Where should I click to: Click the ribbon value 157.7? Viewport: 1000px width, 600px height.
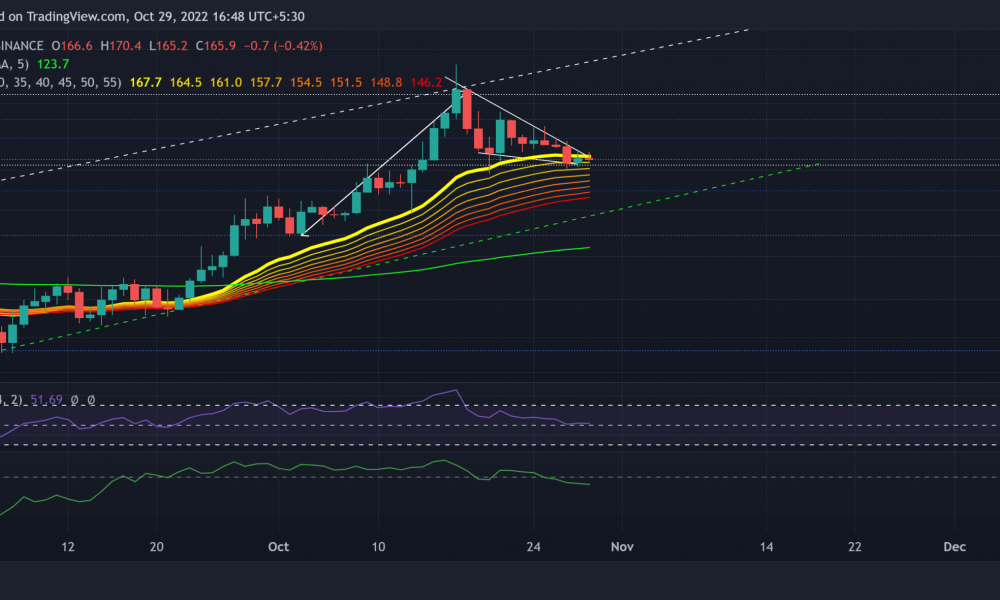click(266, 83)
